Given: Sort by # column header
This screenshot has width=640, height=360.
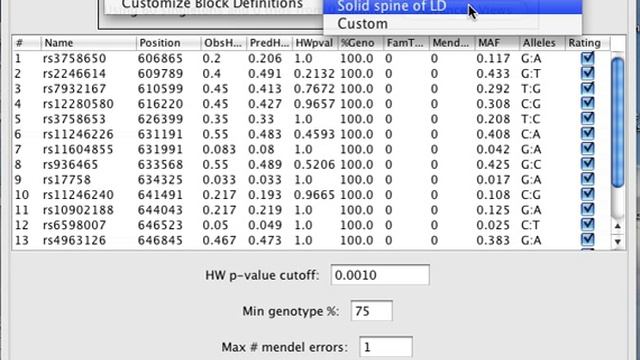Looking at the screenshot, I should point(27,43).
